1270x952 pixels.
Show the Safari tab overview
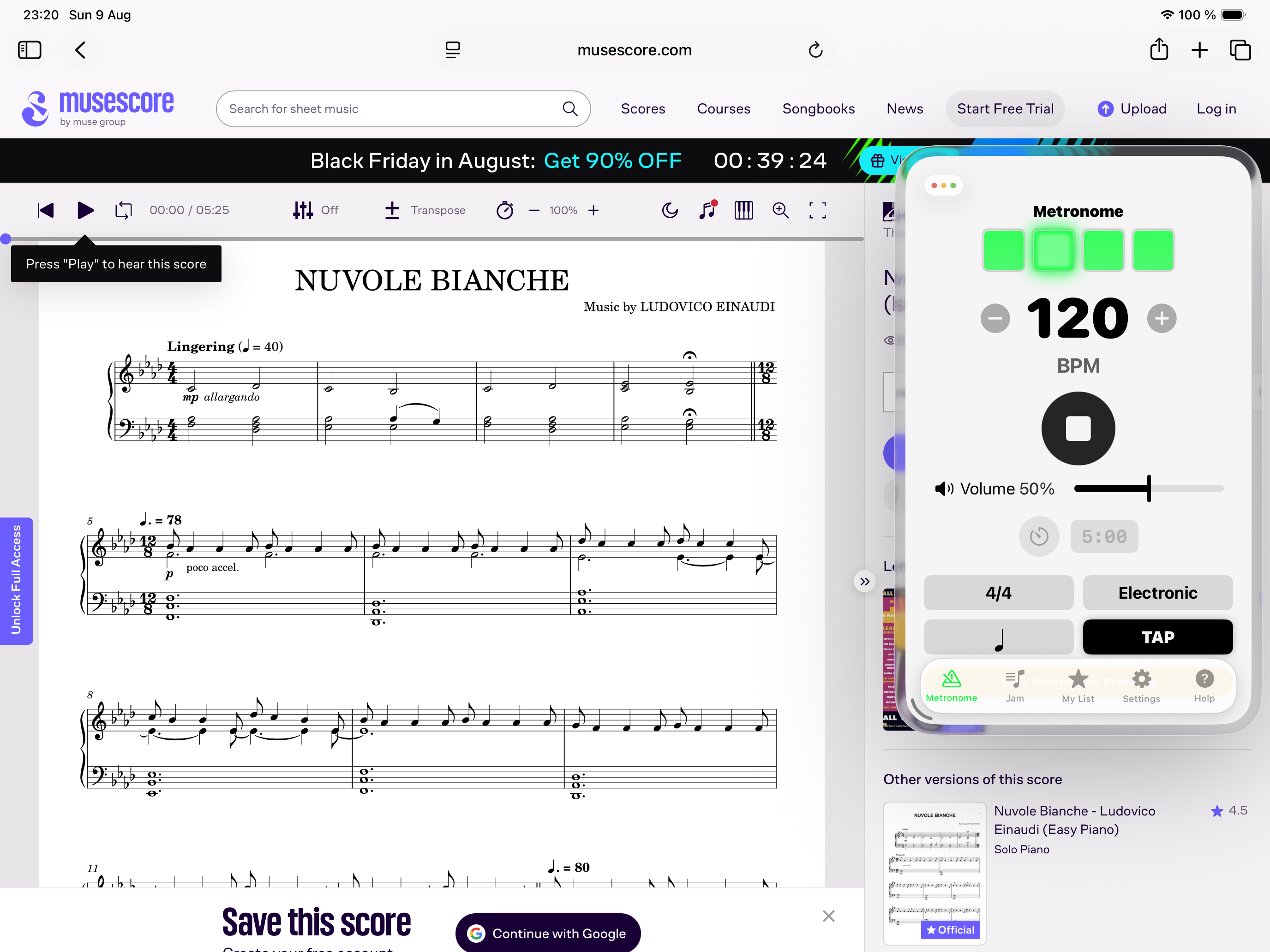(x=1240, y=50)
